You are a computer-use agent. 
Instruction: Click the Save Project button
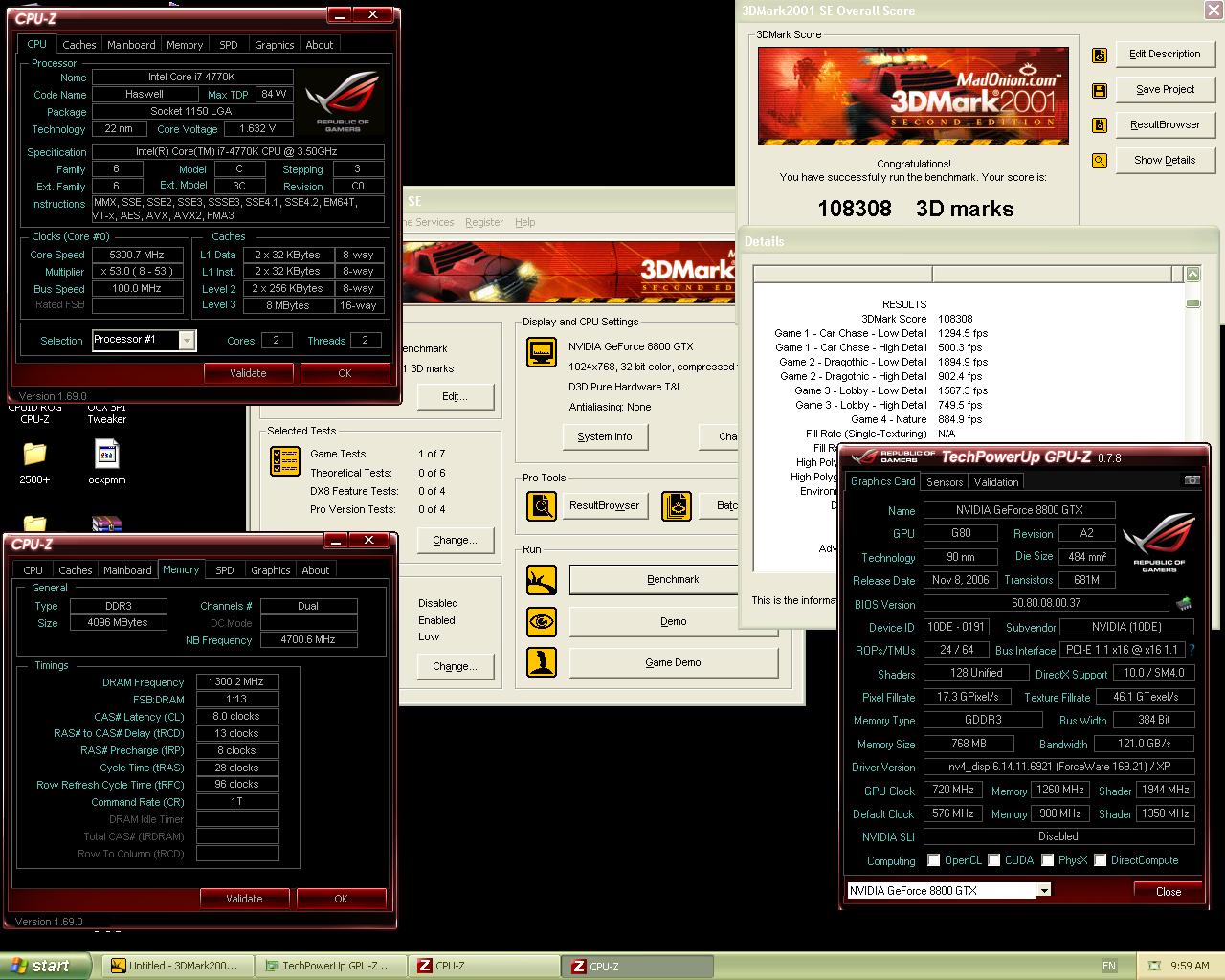click(x=1165, y=89)
